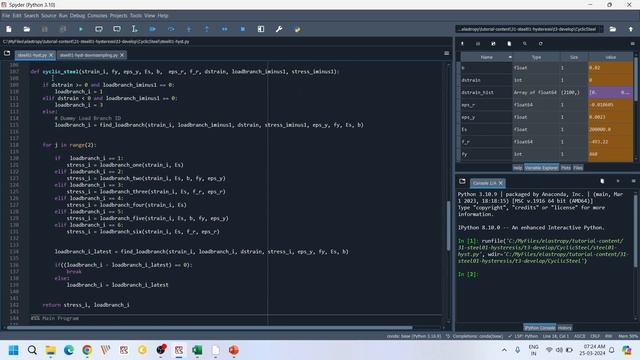
Task: Open the editor pane options menu
Action: tap(447, 53)
